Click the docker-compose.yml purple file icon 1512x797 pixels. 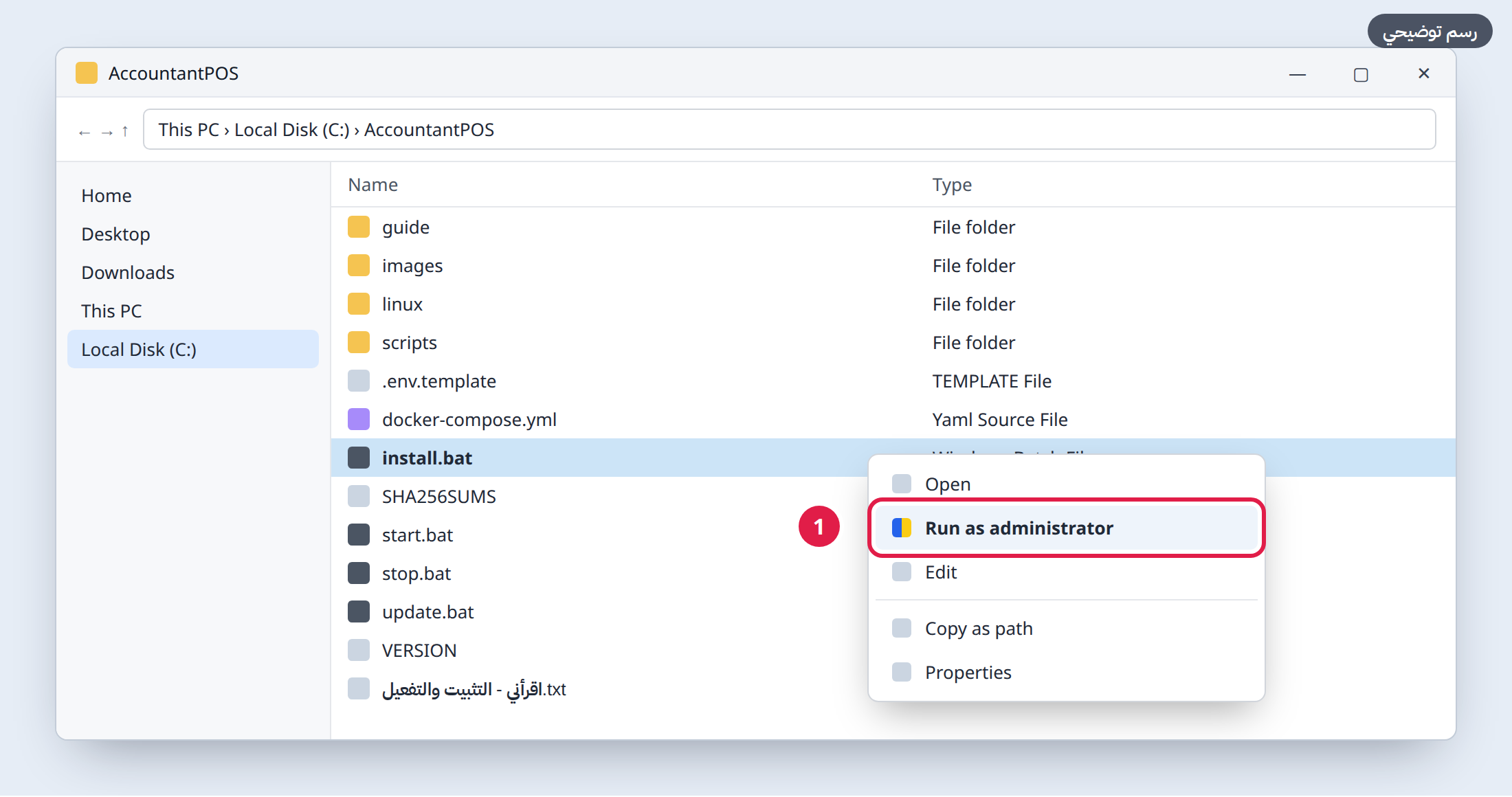359,420
